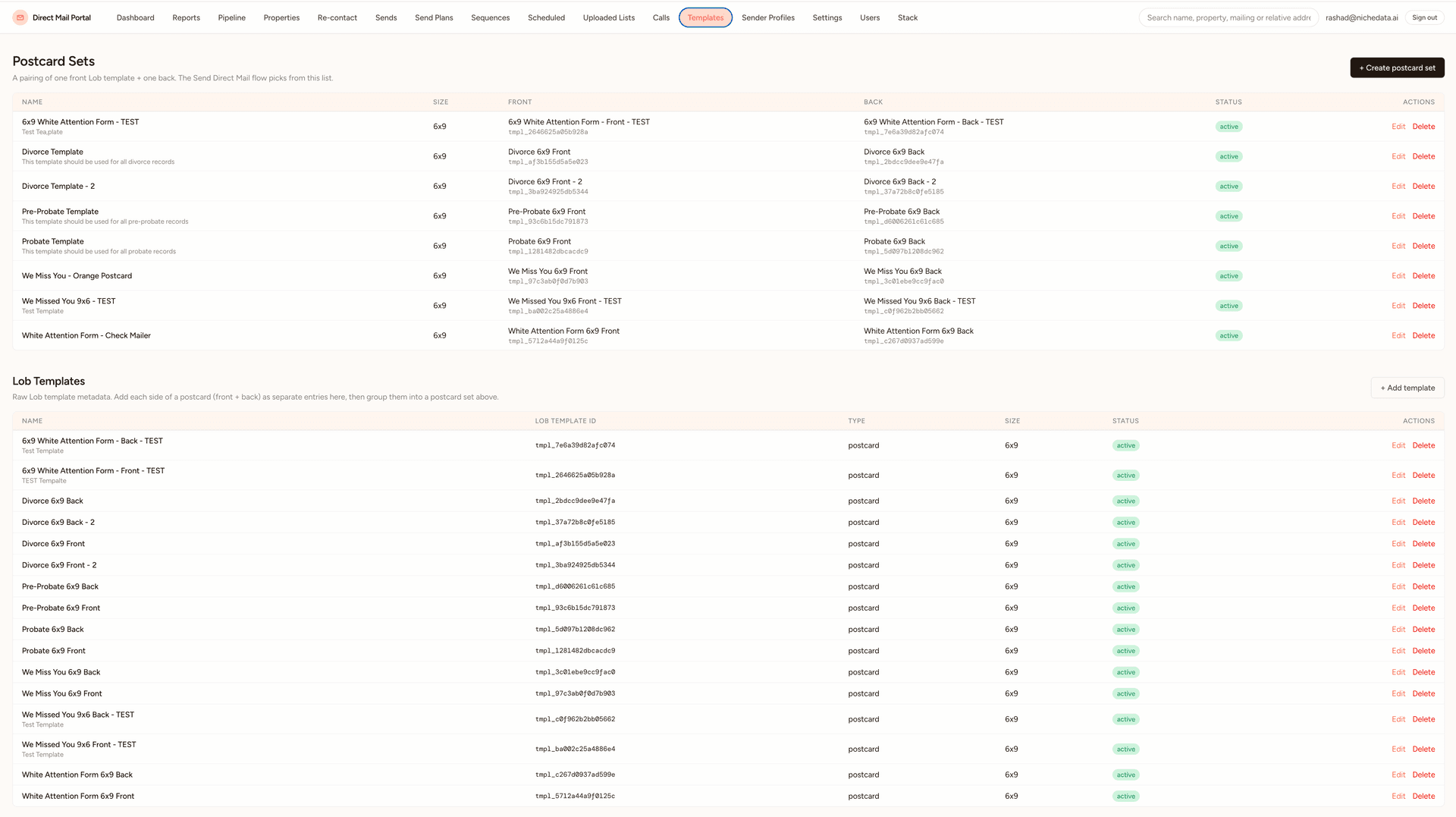Open the Scheduled page

point(546,17)
